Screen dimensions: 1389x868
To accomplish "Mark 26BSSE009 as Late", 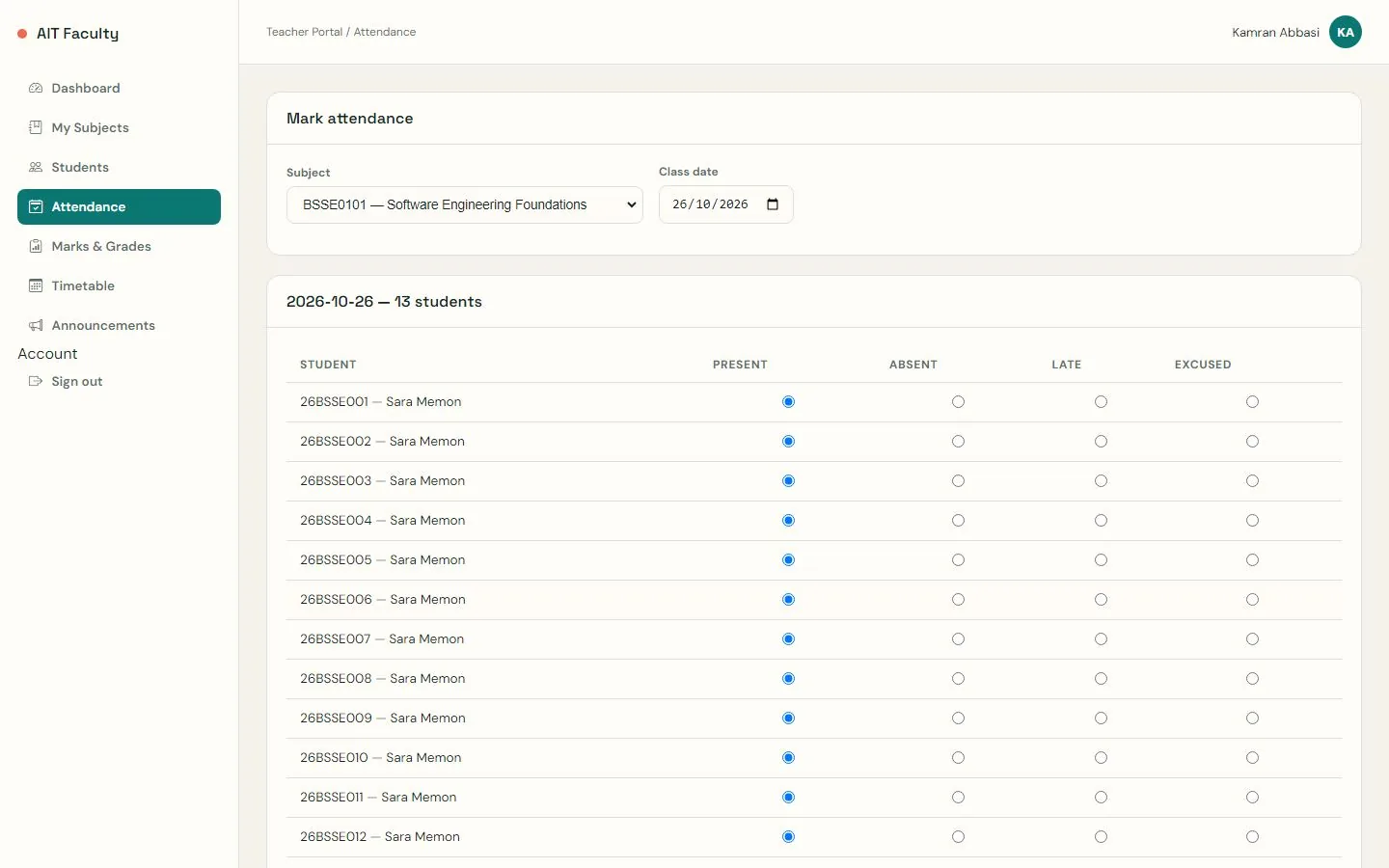I will tap(1101, 719).
